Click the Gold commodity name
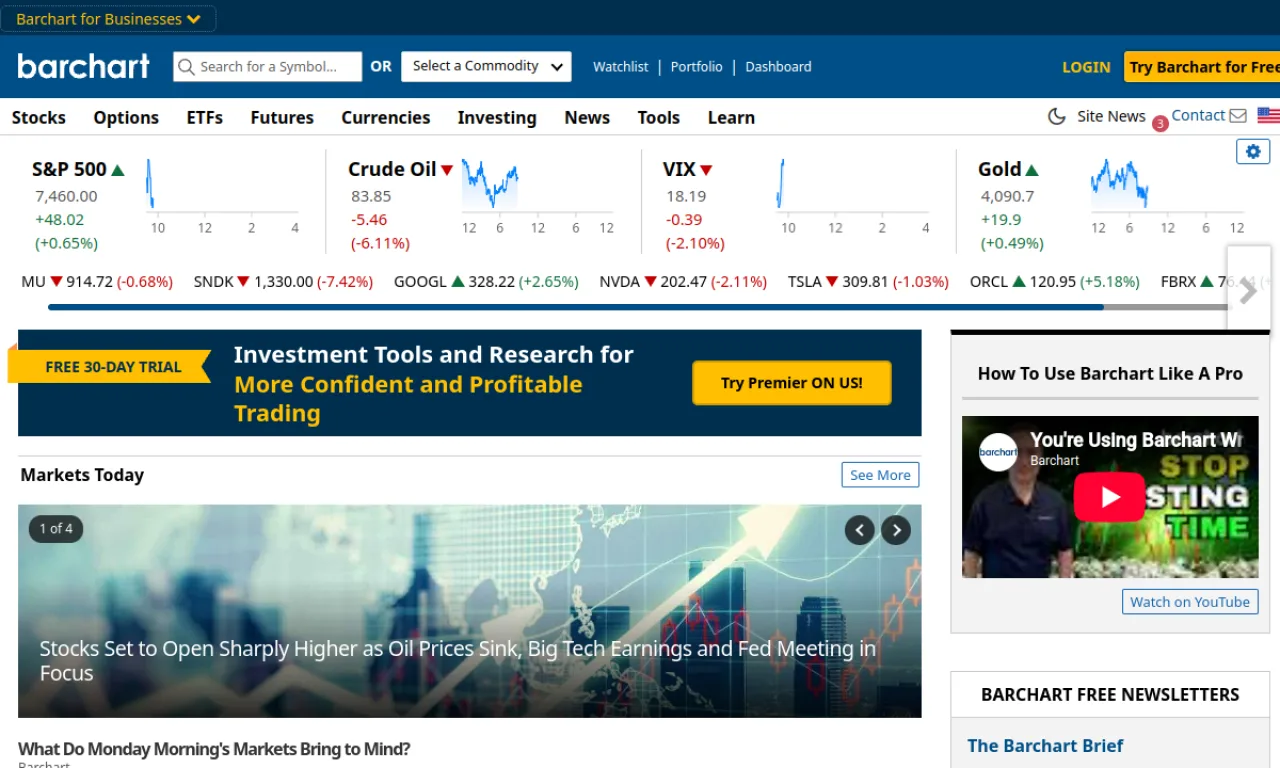1280x768 pixels. tap(1000, 169)
